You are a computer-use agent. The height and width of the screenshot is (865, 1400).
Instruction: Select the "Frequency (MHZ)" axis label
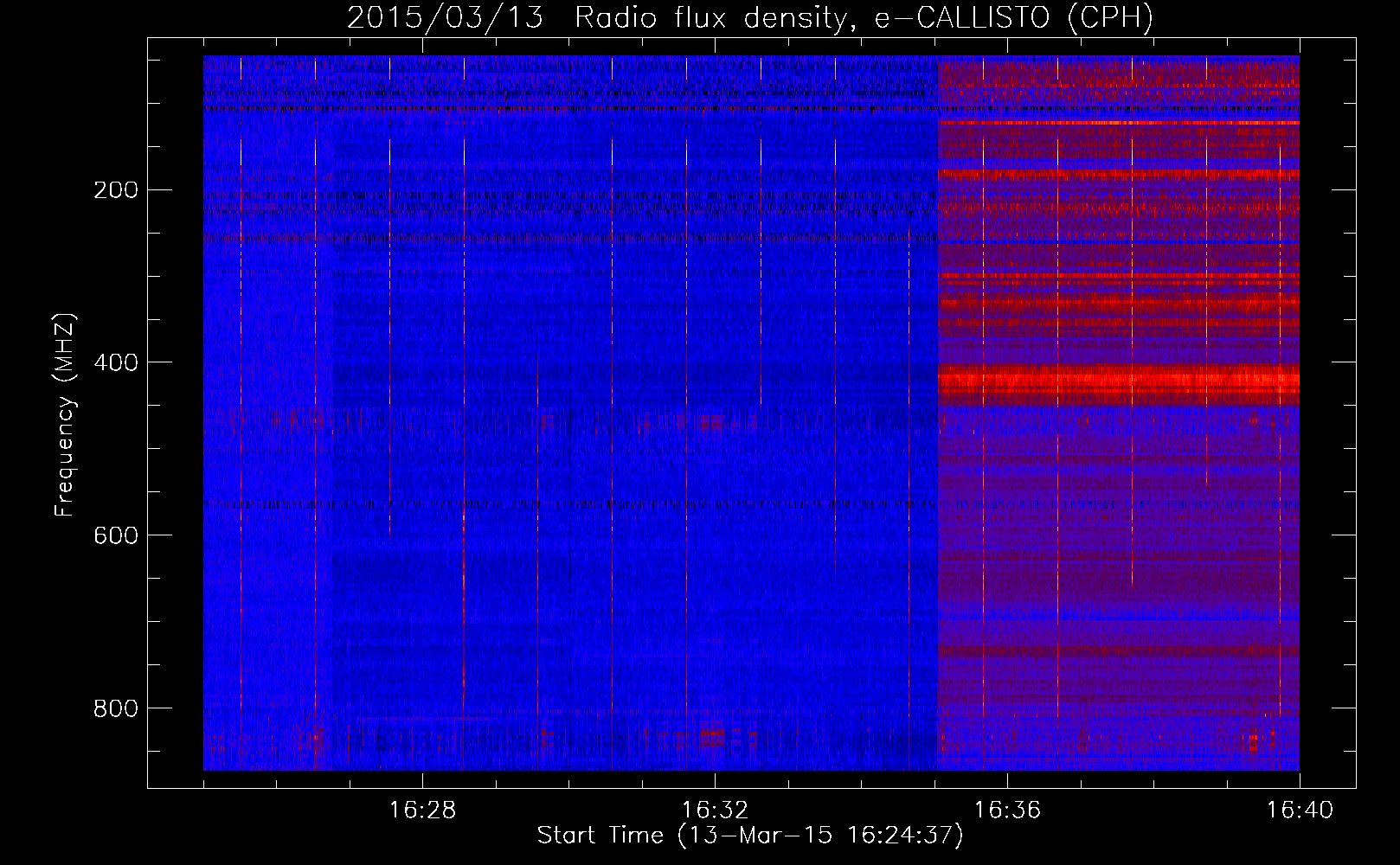coord(65,416)
